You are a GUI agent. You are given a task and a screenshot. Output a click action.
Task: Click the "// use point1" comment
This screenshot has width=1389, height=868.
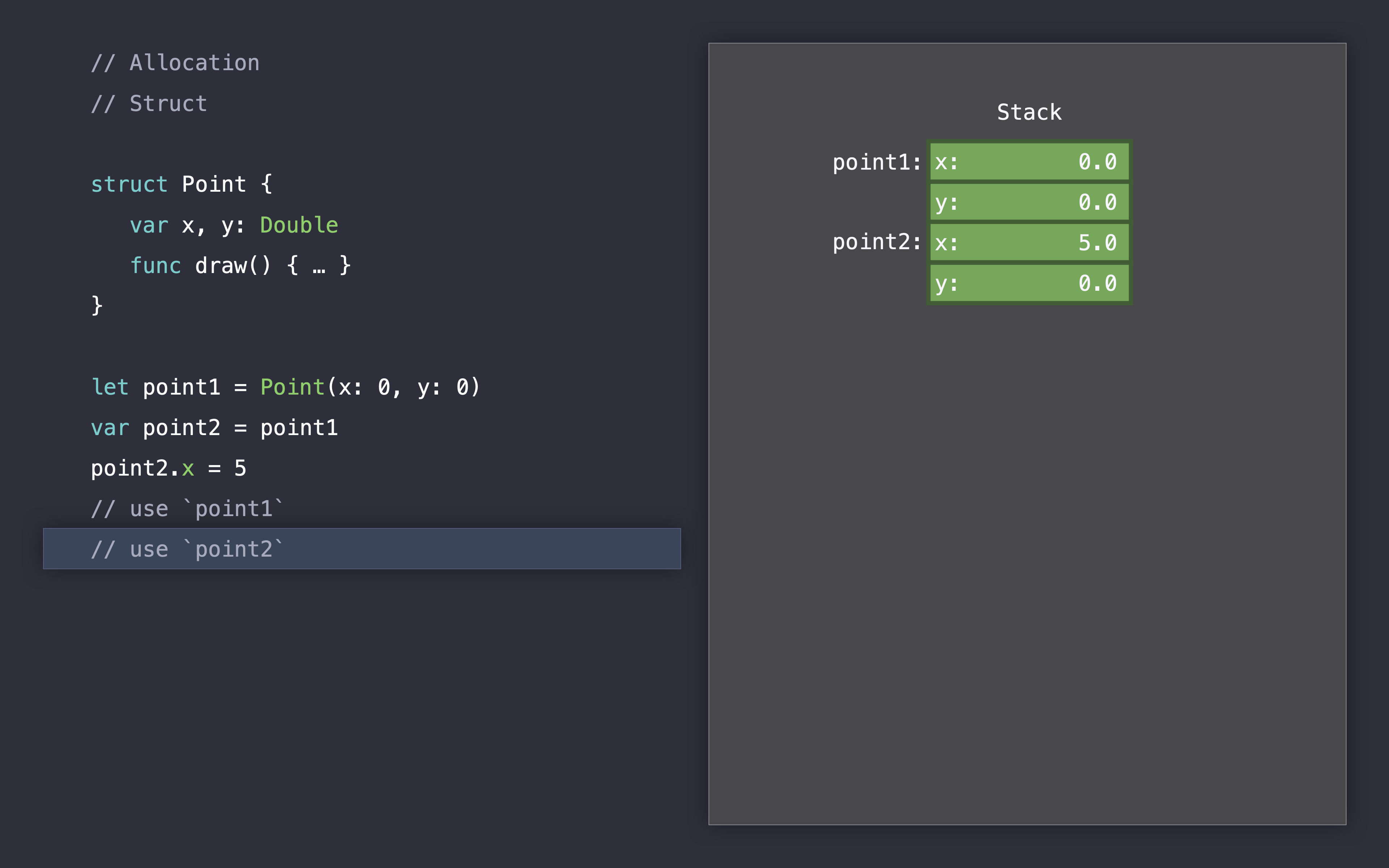[187, 509]
